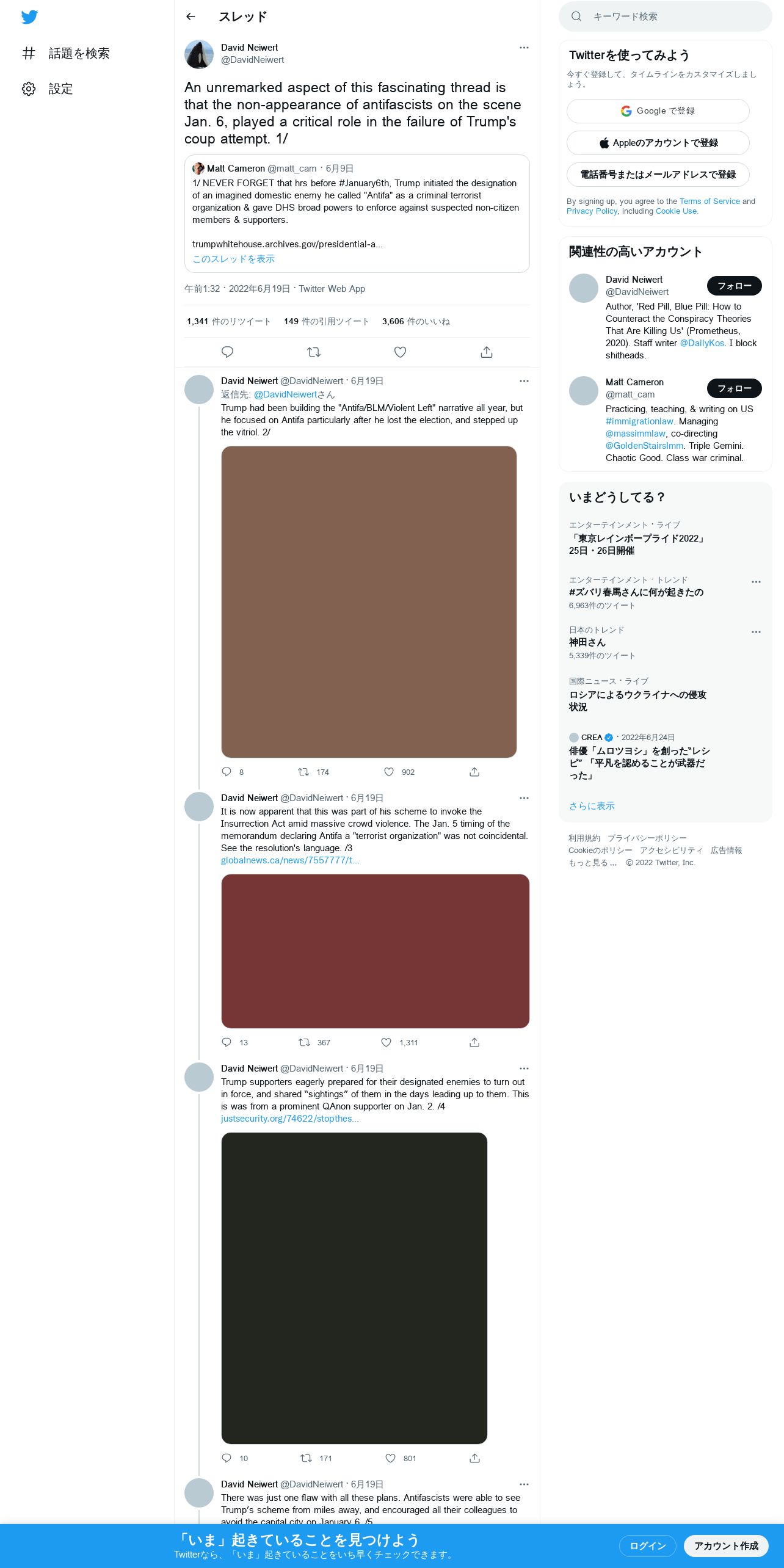Open 話題を検索 in sidebar
The height and width of the screenshot is (1568, 784).
coord(66,53)
